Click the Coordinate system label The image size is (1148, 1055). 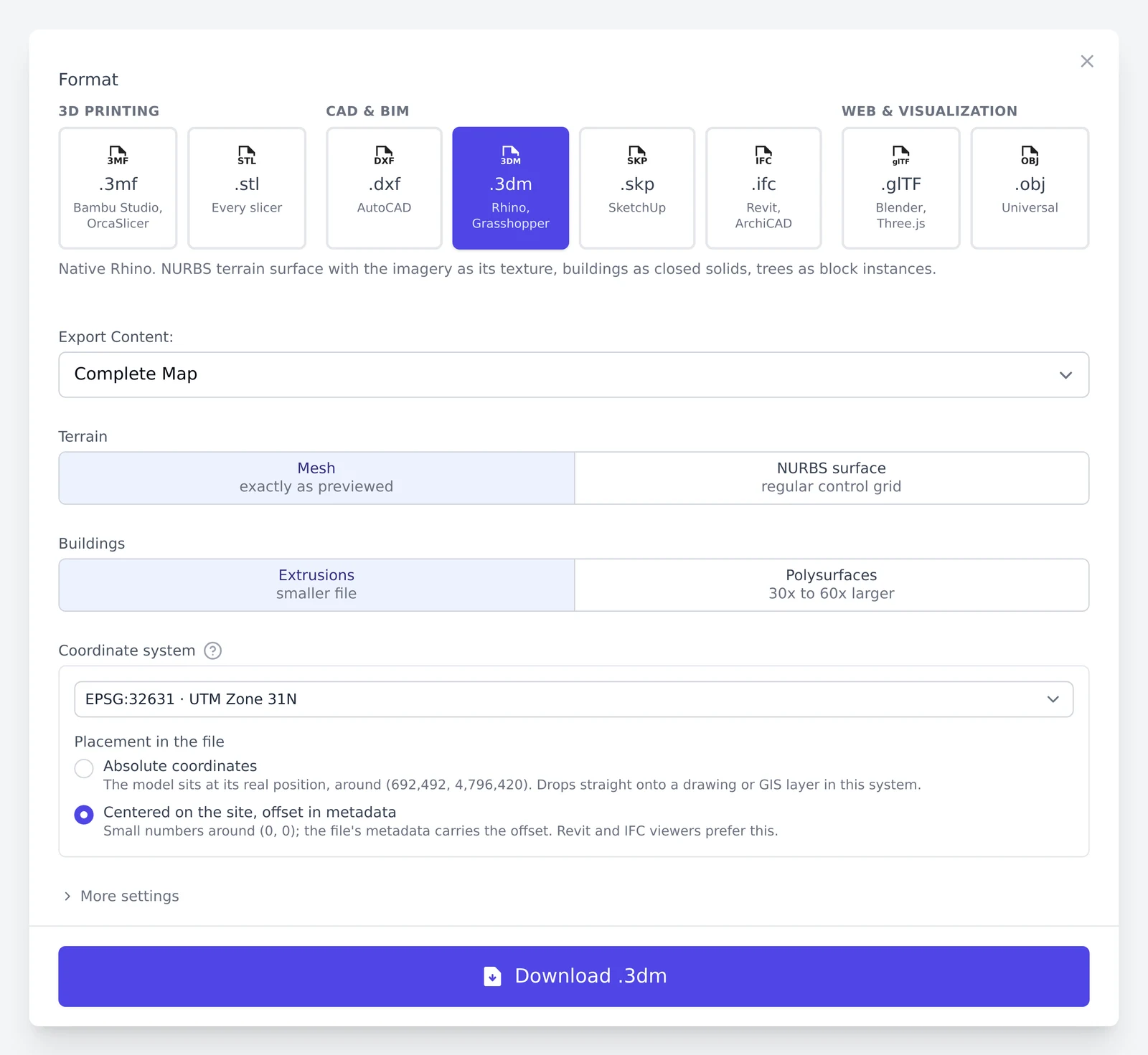(127, 650)
